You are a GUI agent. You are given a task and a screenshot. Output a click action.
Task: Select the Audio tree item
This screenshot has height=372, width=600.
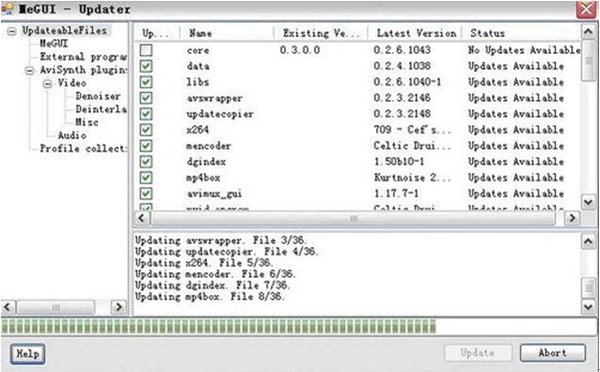click(72, 135)
